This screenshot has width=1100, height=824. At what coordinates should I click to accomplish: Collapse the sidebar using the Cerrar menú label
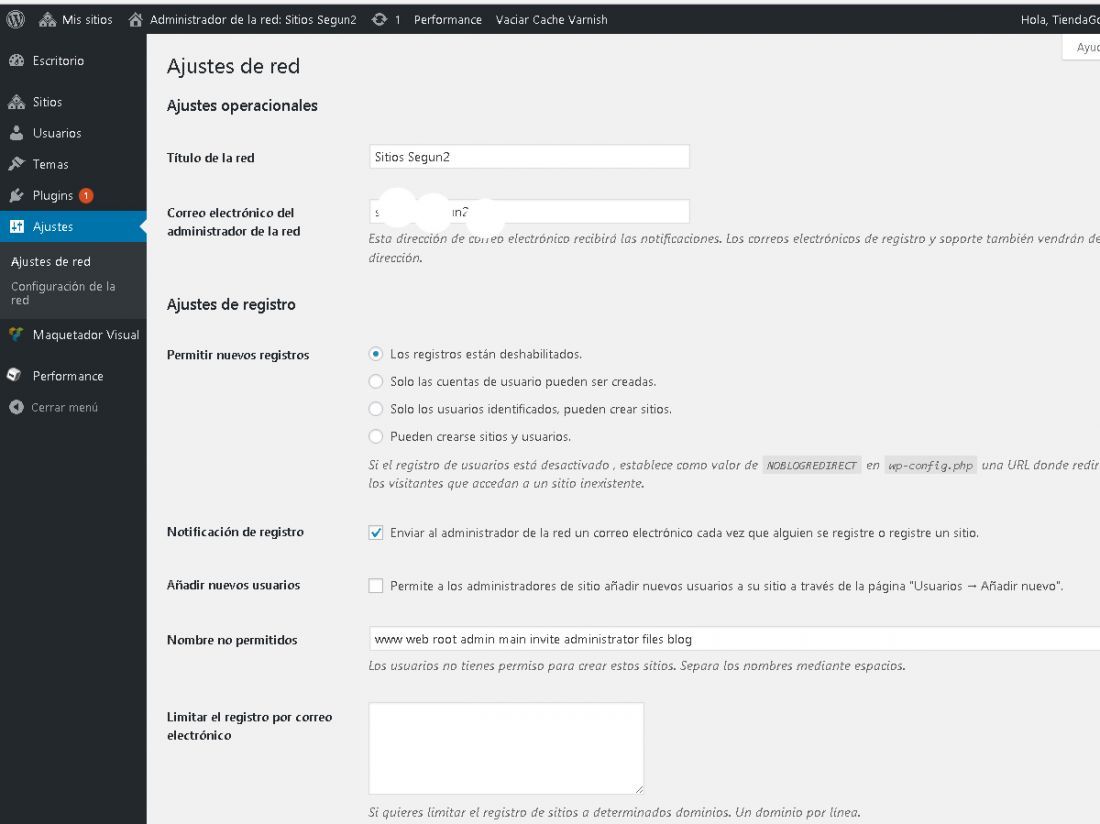point(65,407)
